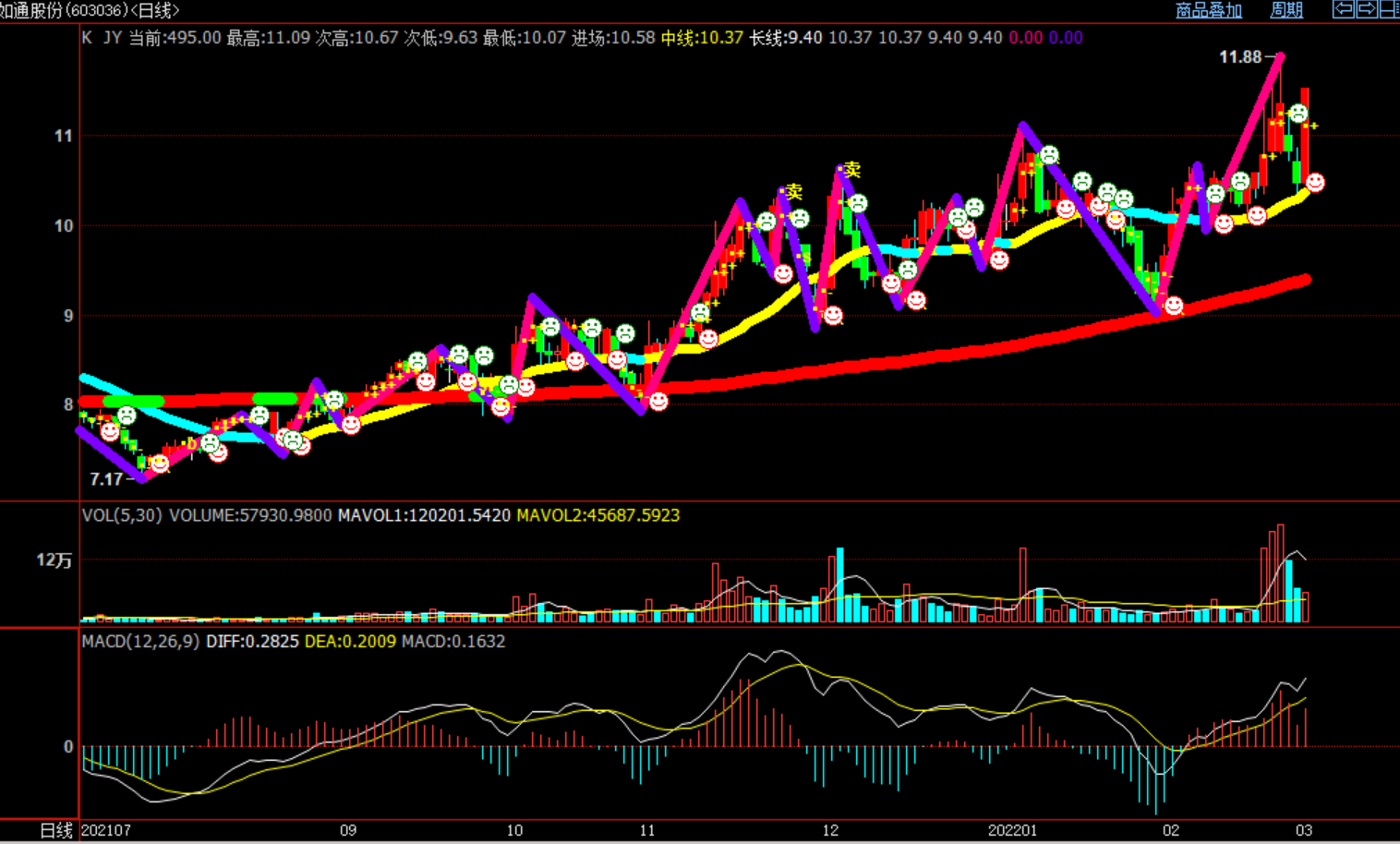Click the JY indicator name in header
The image size is (1400, 844).
pos(112,38)
